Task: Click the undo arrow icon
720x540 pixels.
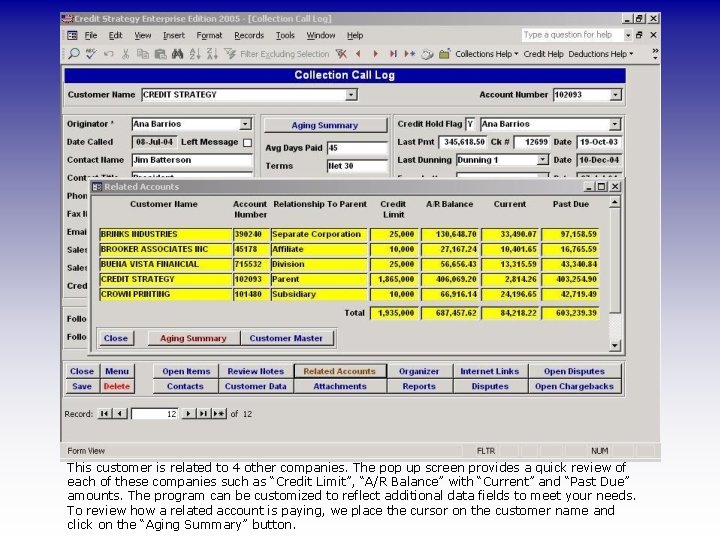Action: tap(108, 54)
